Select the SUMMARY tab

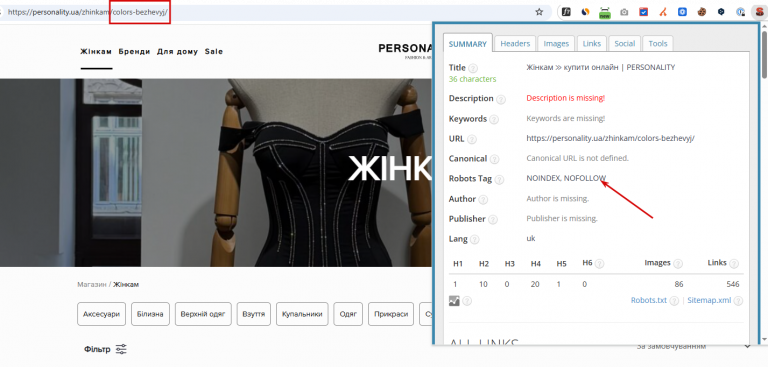pos(468,44)
